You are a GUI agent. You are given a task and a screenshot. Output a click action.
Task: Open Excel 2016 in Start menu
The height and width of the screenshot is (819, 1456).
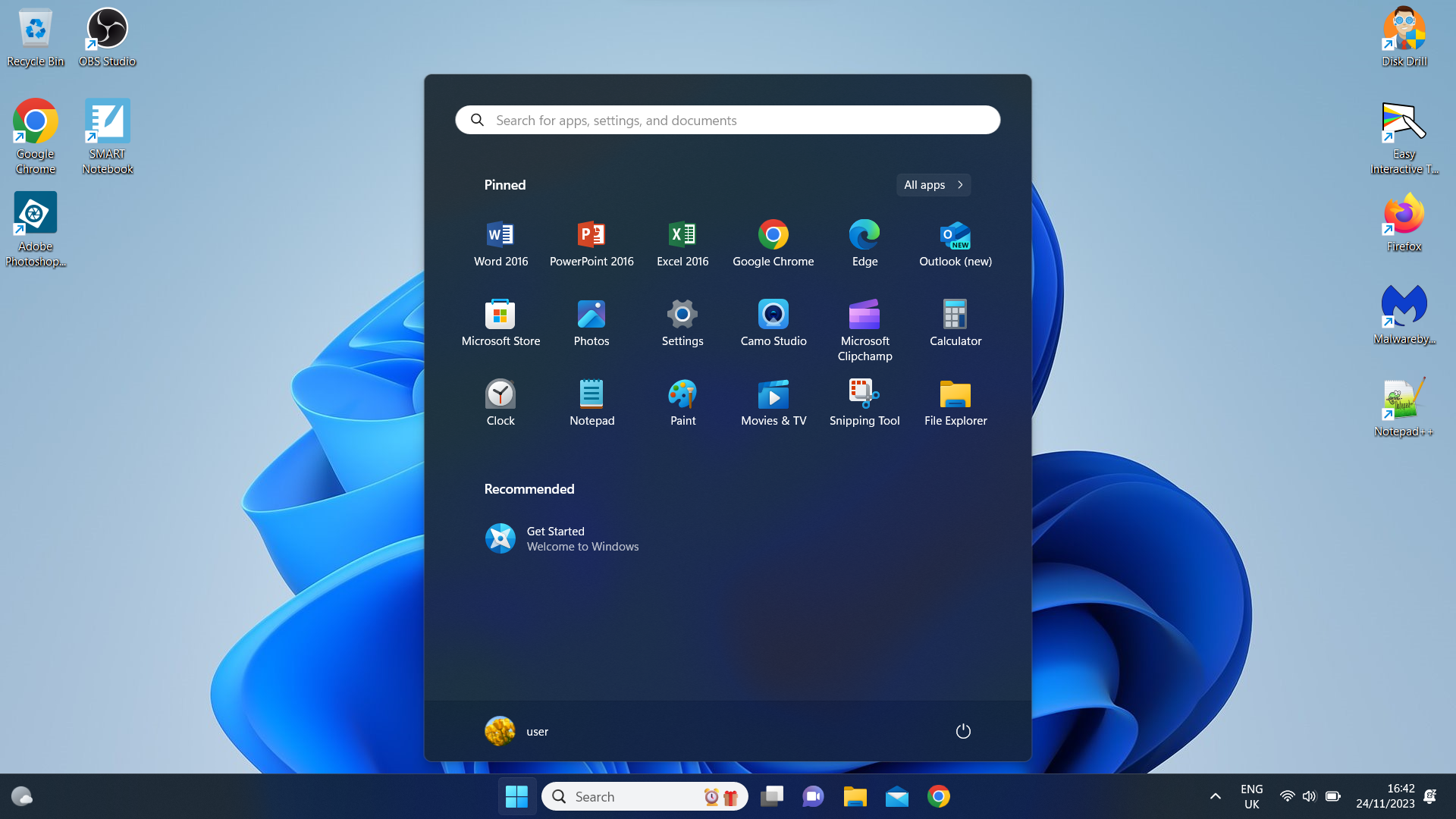(682, 244)
